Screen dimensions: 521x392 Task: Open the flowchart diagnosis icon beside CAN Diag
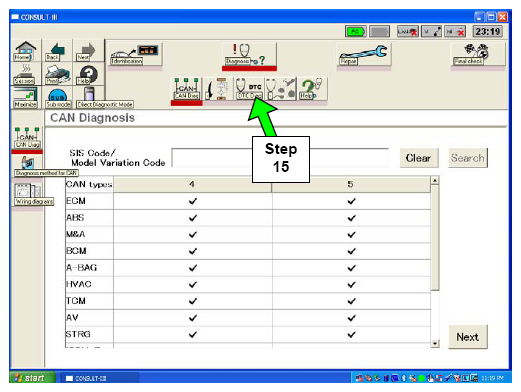tap(218, 89)
